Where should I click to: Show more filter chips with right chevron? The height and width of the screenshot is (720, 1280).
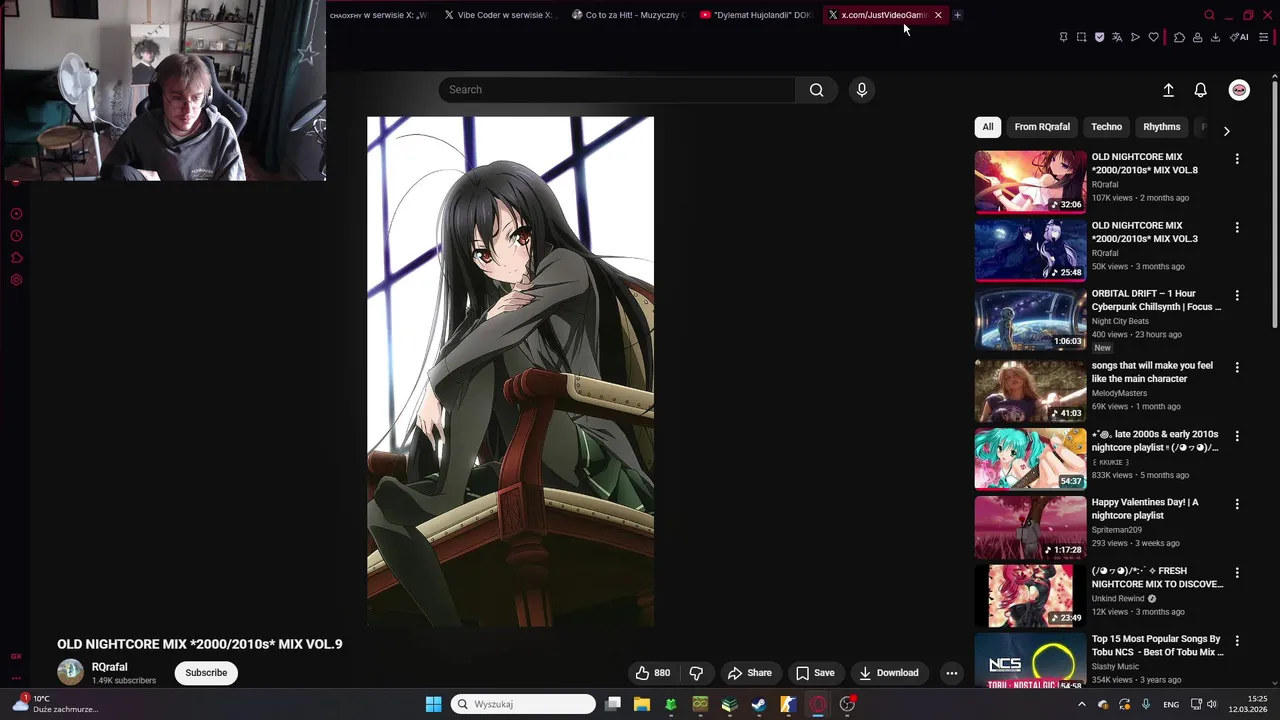[1226, 131]
